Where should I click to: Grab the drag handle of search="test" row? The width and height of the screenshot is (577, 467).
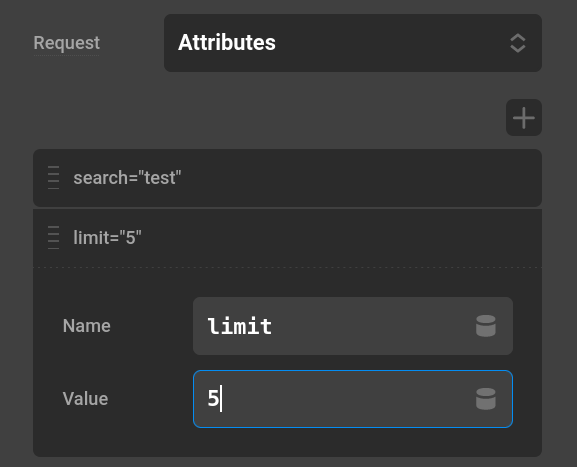pos(53,177)
